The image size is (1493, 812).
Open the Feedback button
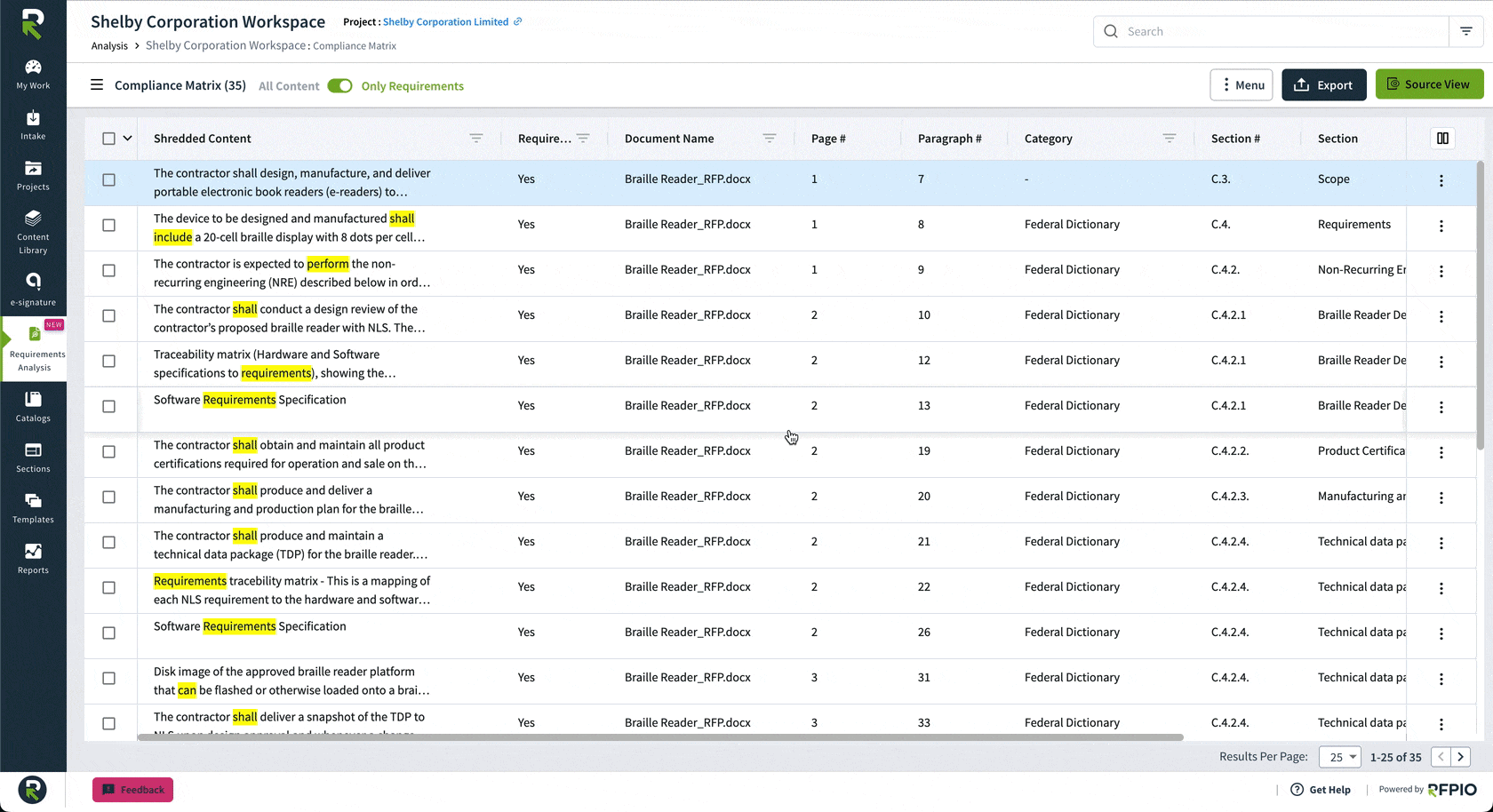132,790
